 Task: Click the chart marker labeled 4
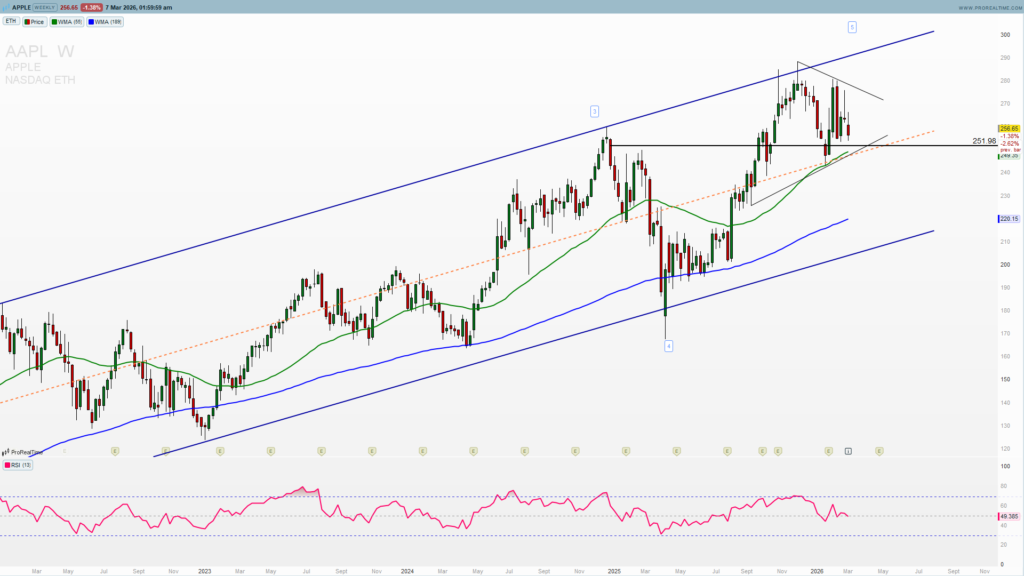(667, 345)
